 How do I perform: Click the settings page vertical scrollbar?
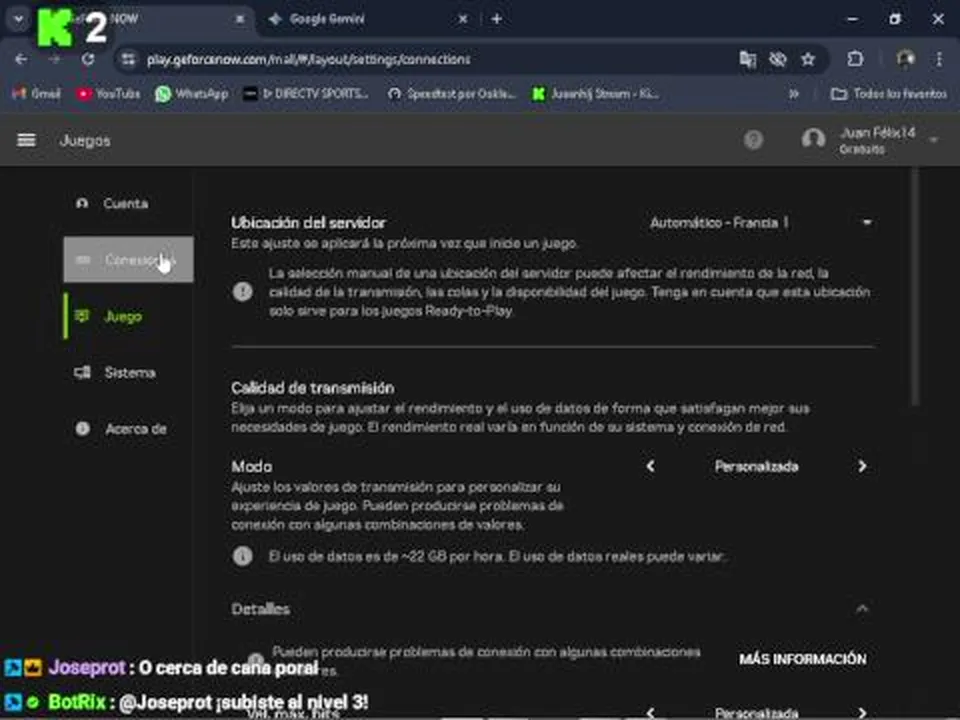[x=915, y=288]
